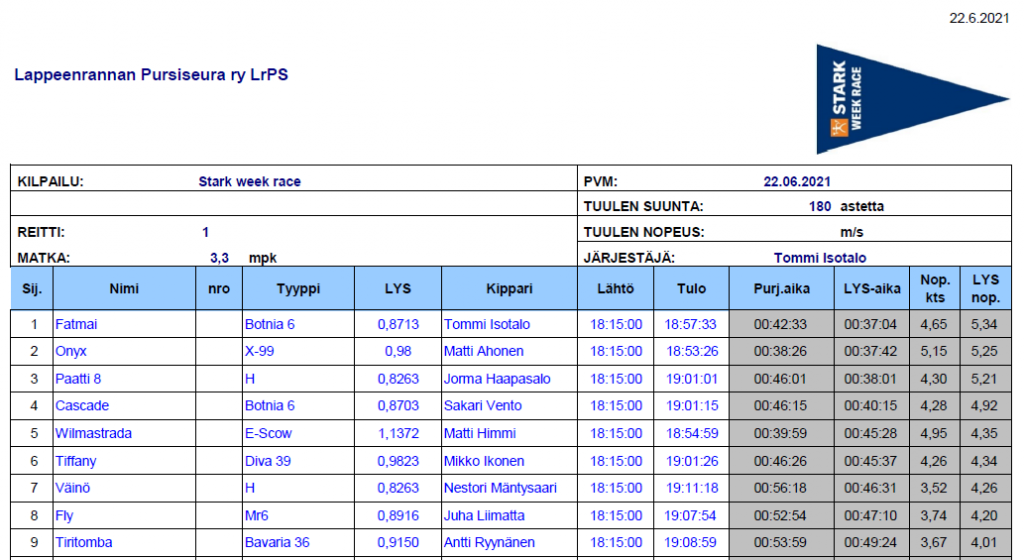Image resolution: width=1024 pixels, height=560 pixels.
Task: Click sailing time 00:42:33
Action: tap(780, 324)
